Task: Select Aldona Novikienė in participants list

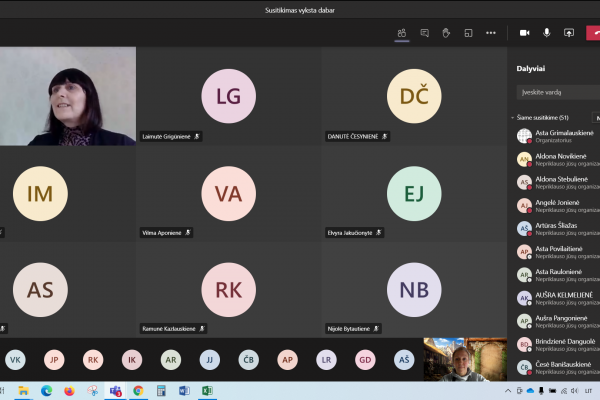Action: 558,159
